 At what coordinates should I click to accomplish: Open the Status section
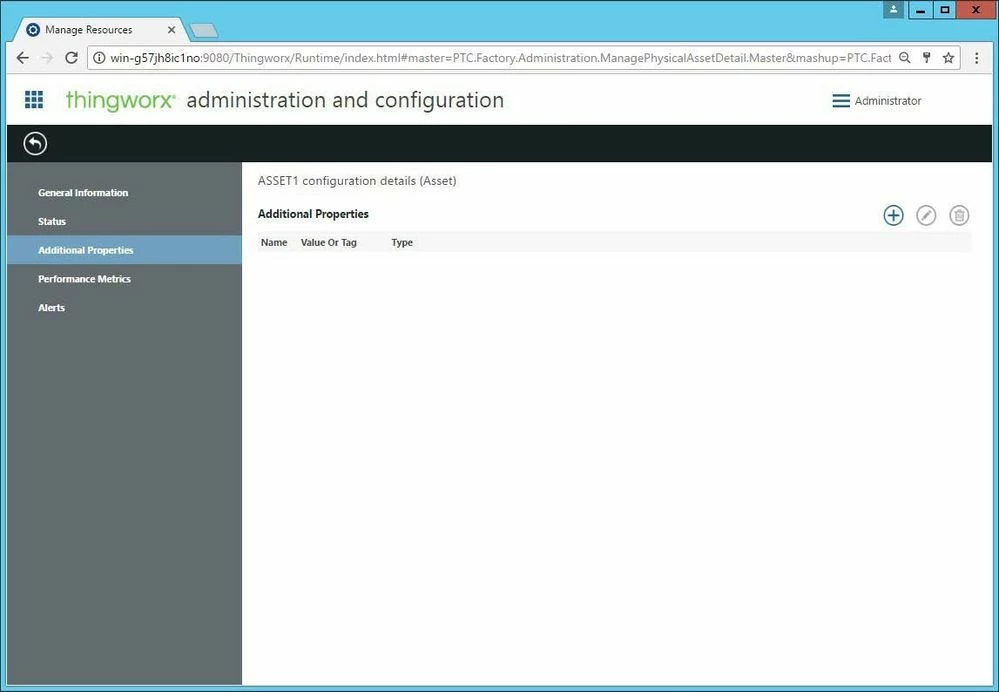[52, 221]
